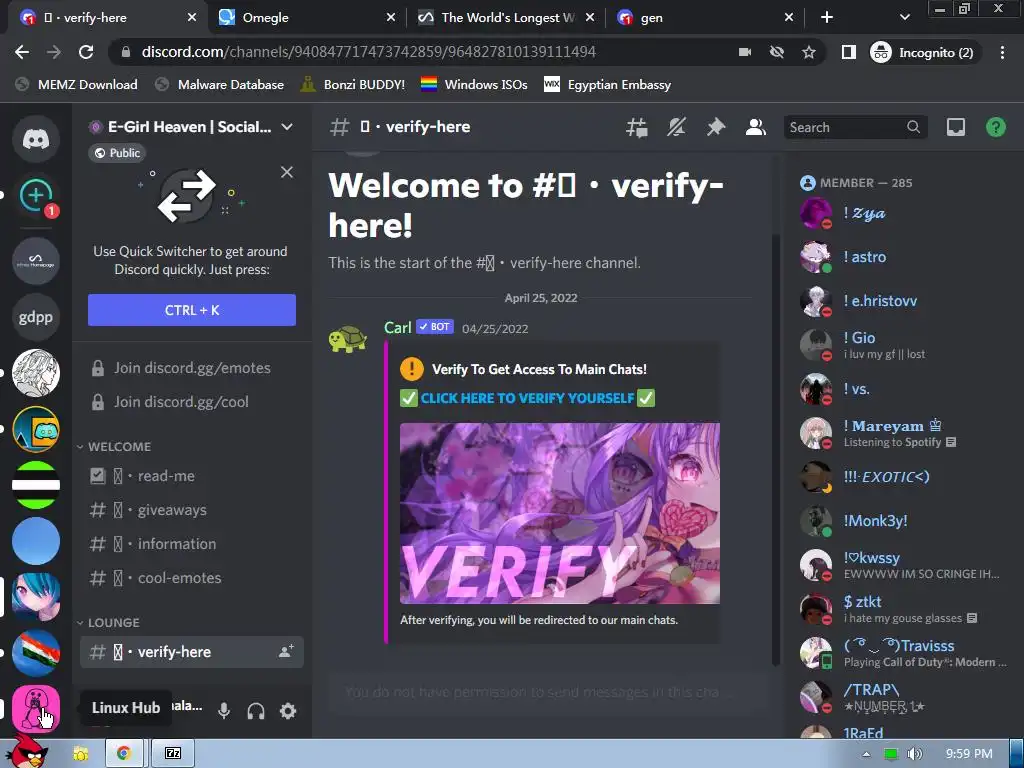Click the Add a Server plus icon
The height and width of the screenshot is (768, 1024).
coord(36,195)
